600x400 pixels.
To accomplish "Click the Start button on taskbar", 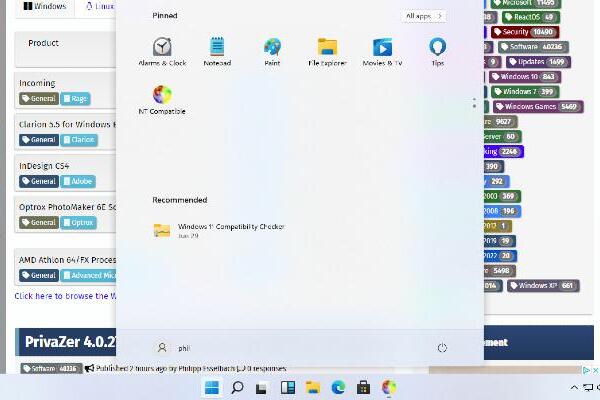I will [212, 388].
